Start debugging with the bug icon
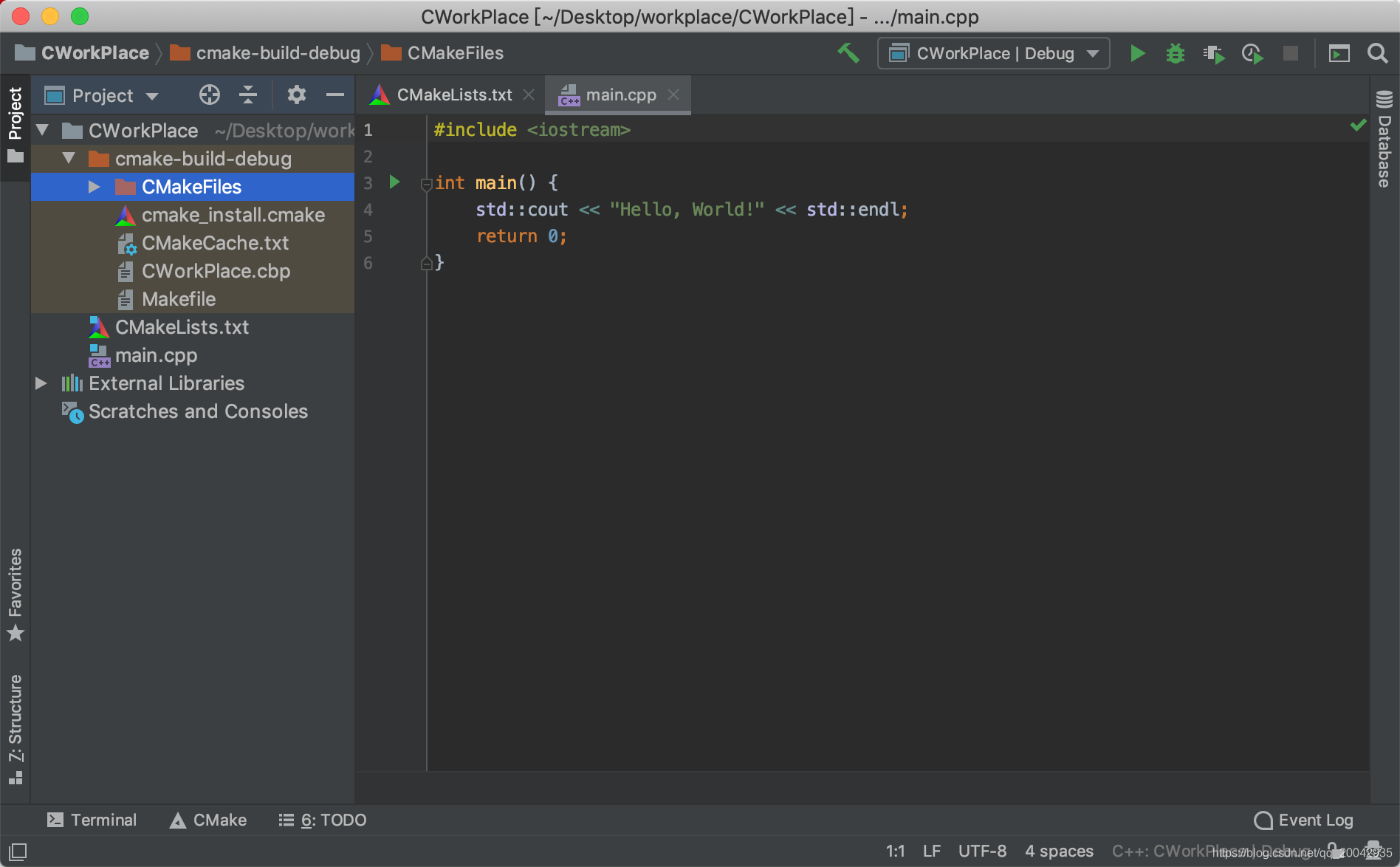 click(1175, 53)
